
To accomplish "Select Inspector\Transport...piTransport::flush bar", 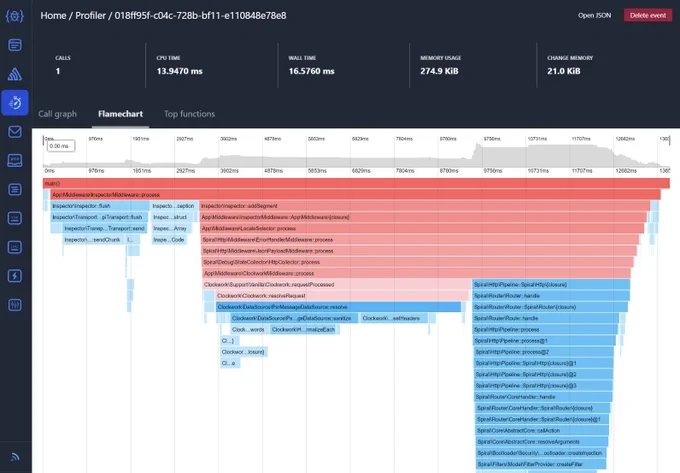I will point(99,217).
